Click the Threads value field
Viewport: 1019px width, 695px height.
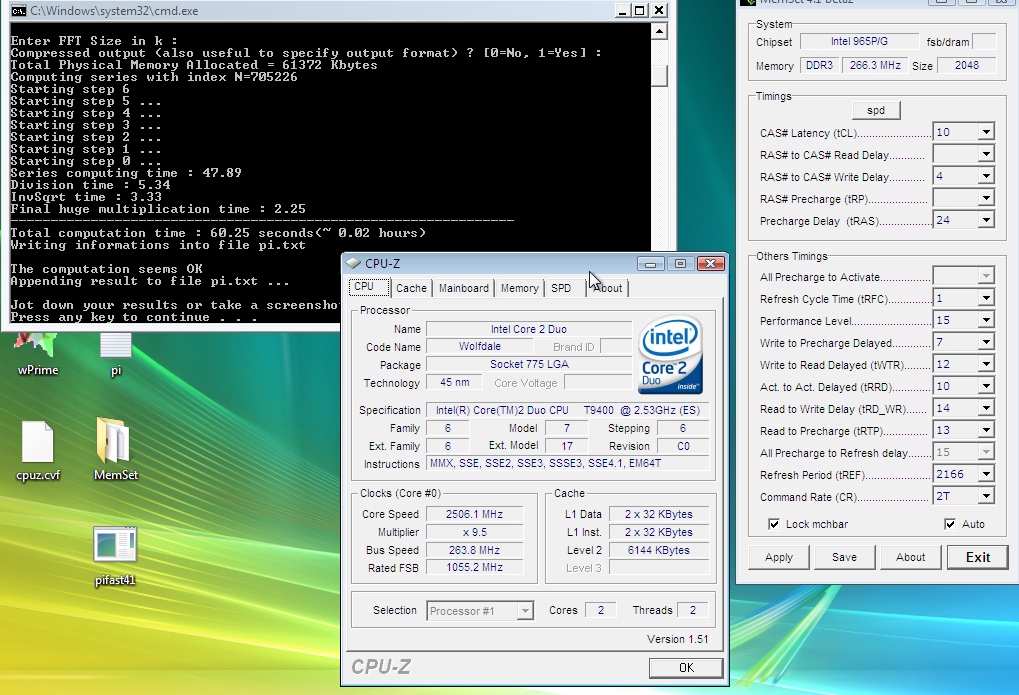click(x=693, y=610)
